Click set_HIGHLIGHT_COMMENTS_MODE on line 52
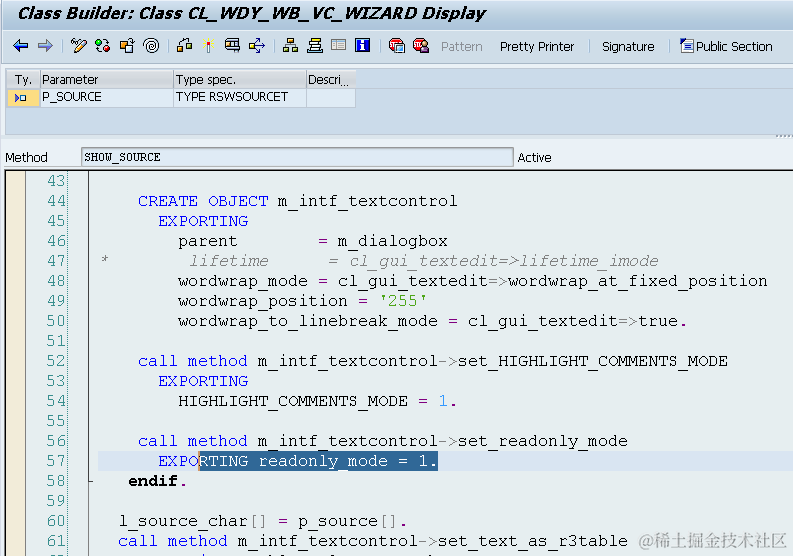This screenshot has width=793, height=556. (x=593, y=361)
